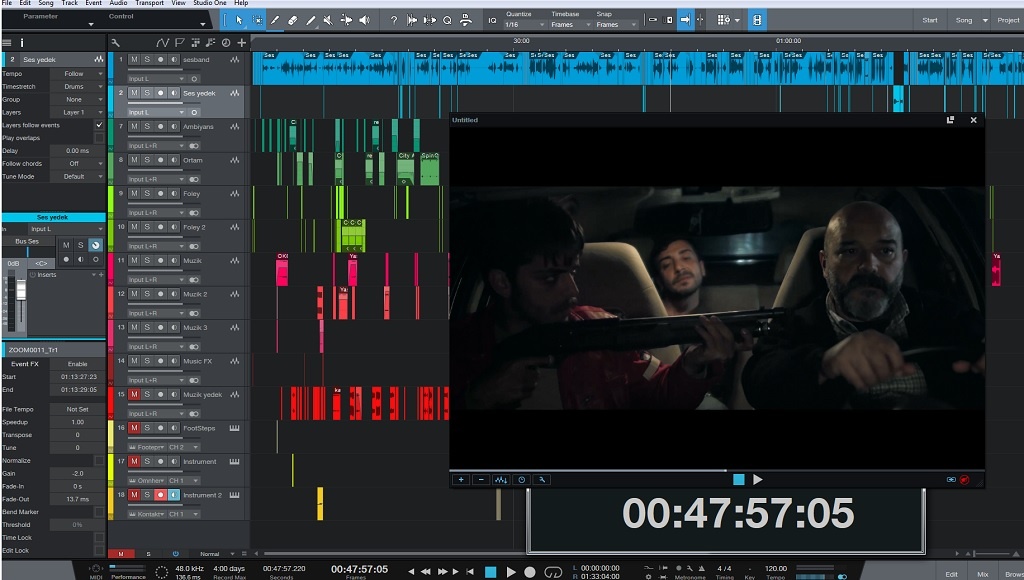The image size is (1024, 580).
Task: Open track list hamburger icon
Action: (x=7, y=43)
